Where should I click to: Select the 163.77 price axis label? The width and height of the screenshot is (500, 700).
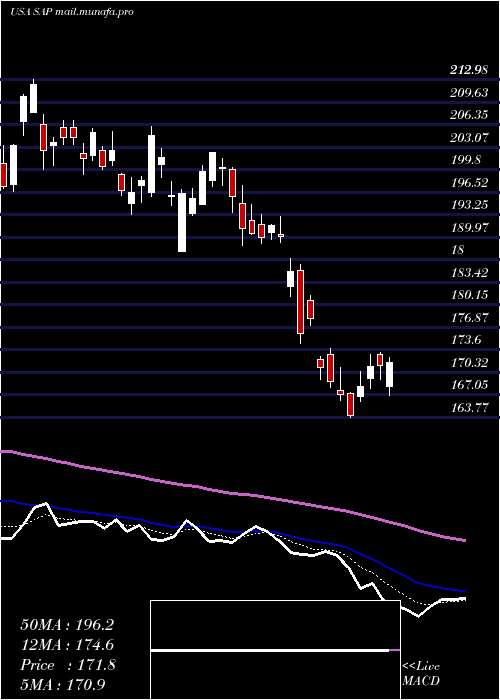click(469, 407)
